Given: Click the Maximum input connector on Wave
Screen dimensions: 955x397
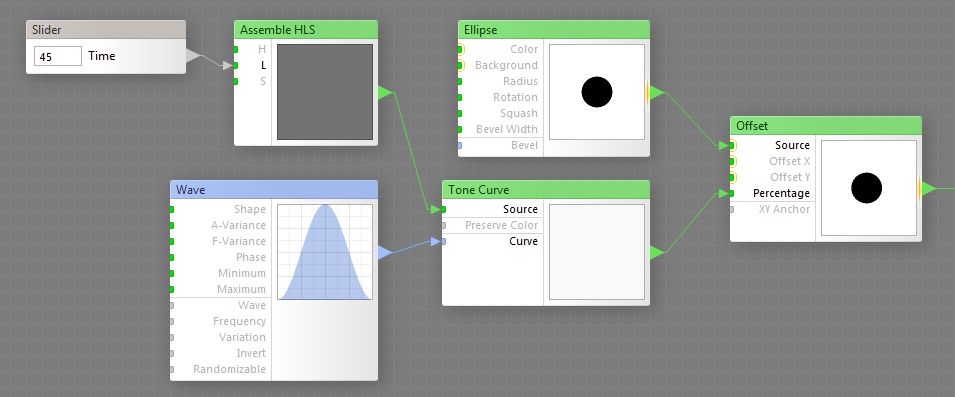Looking at the screenshot, I should pos(172,289).
